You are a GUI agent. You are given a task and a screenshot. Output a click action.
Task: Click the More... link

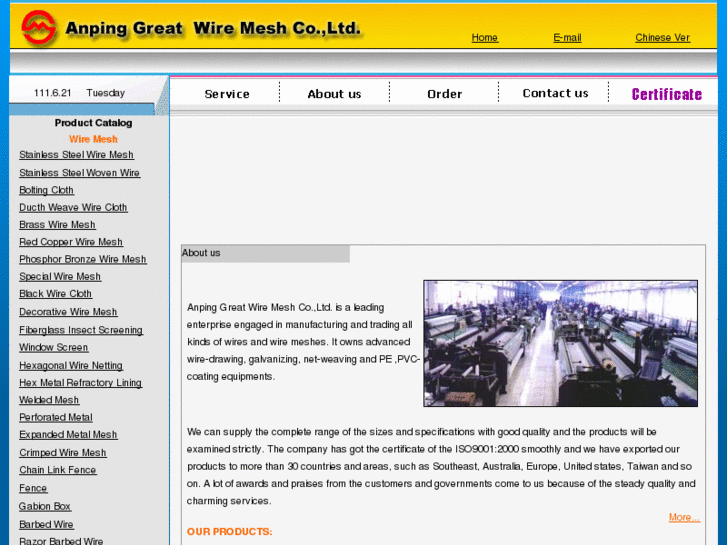pyautogui.click(x=684, y=517)
